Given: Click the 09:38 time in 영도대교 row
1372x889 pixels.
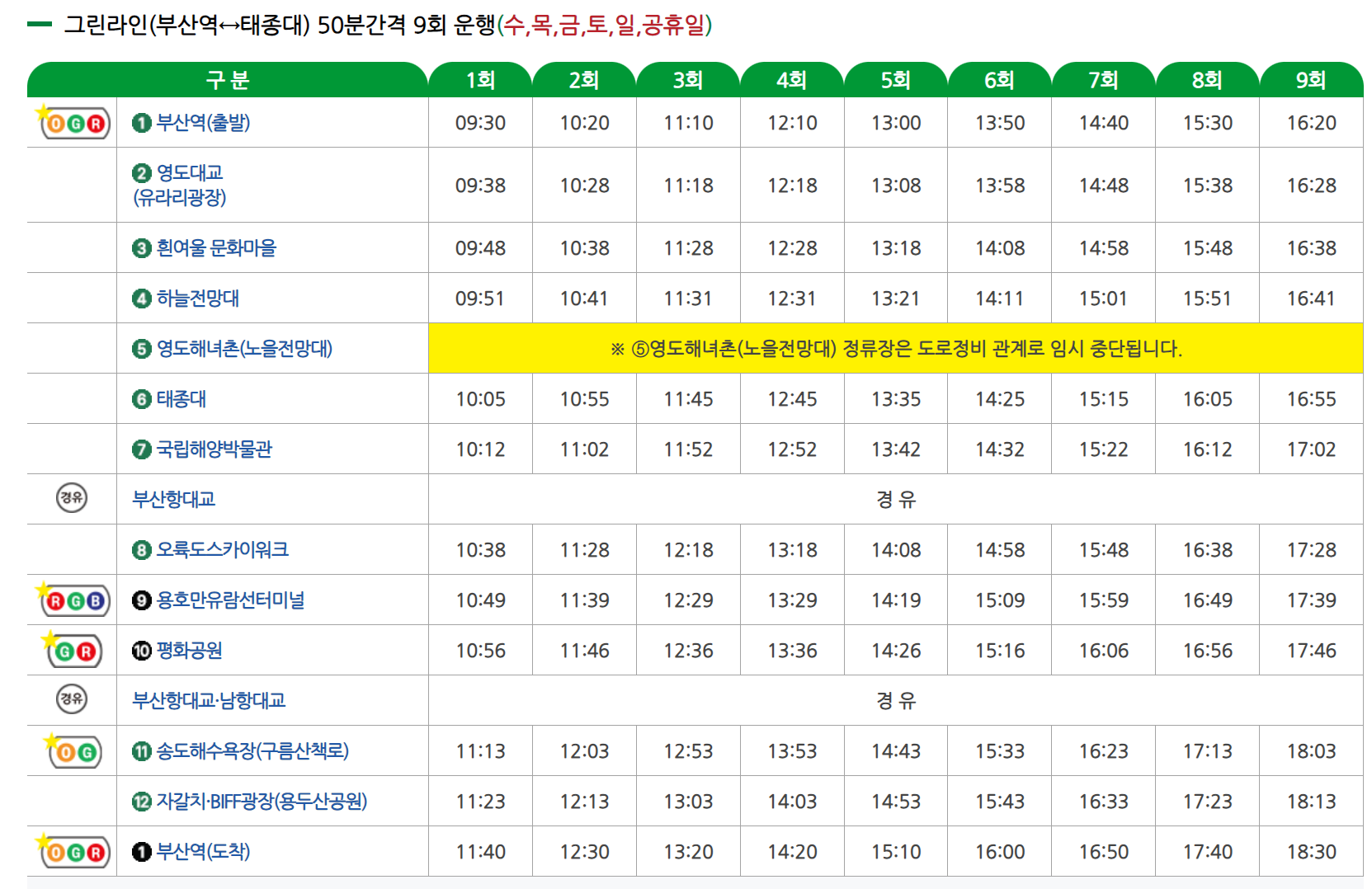Looking at the screenshot, I should pos(480,186).
